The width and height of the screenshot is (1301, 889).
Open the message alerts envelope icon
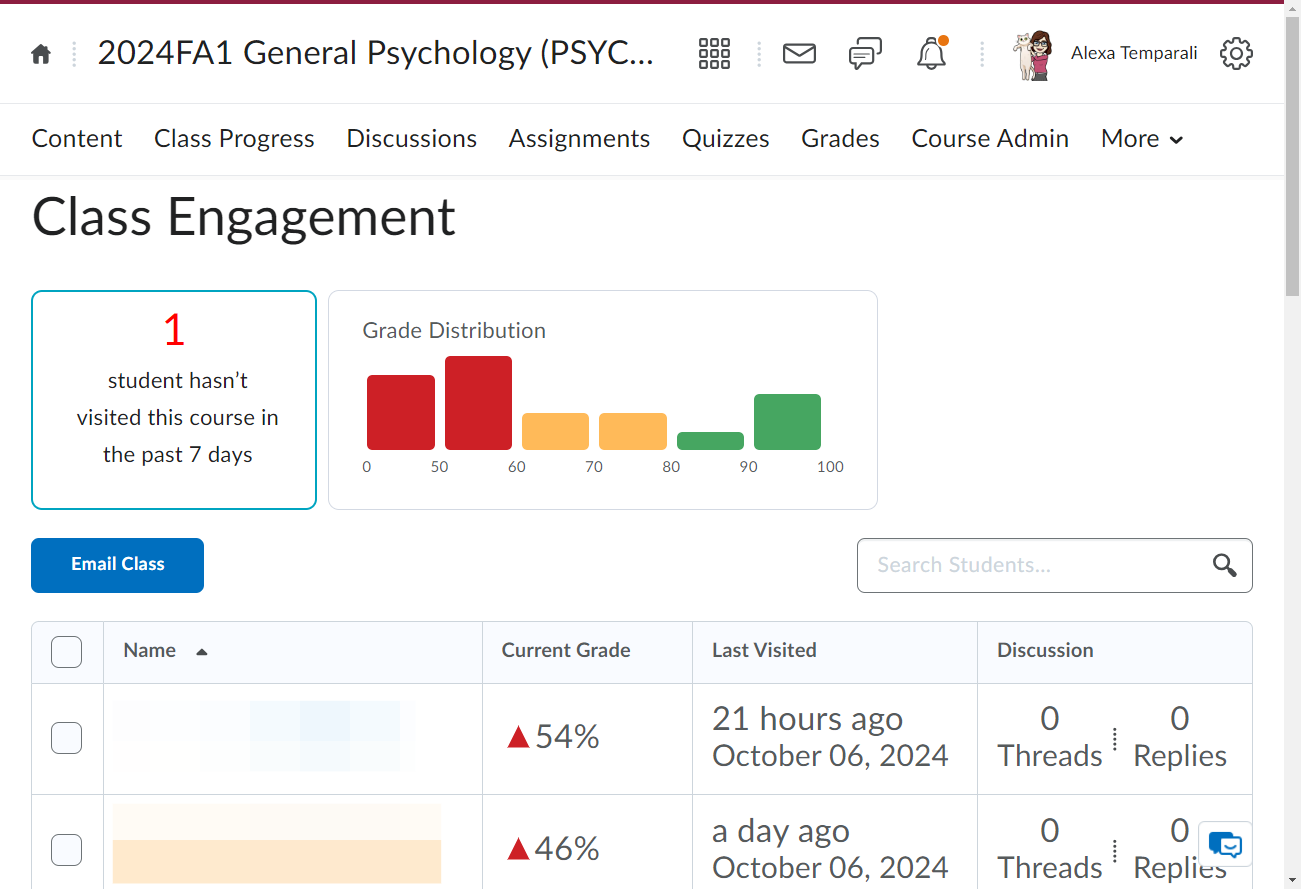[799, 54]
